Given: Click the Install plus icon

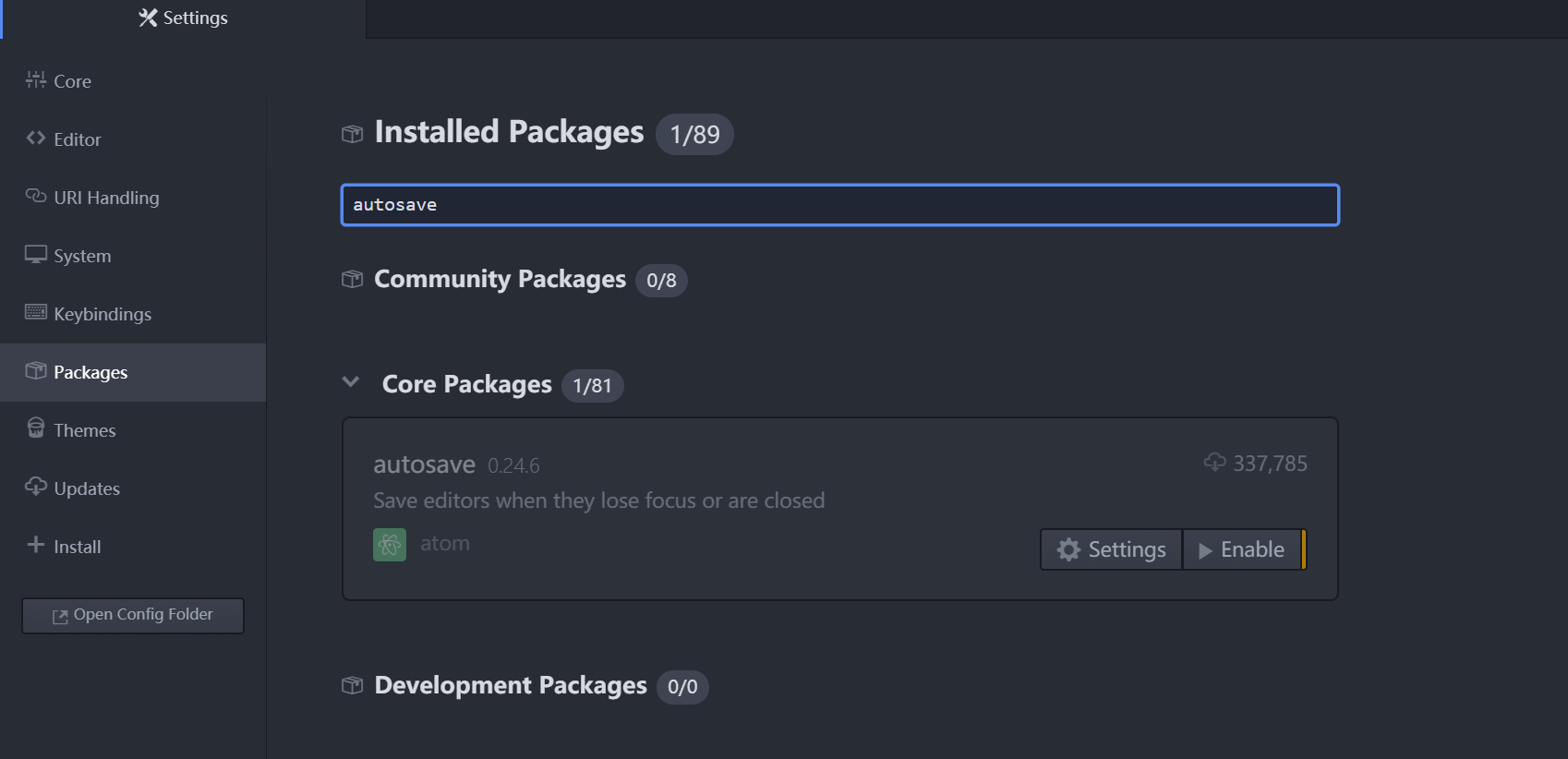Looking at the screenshot, I should 35,545.
